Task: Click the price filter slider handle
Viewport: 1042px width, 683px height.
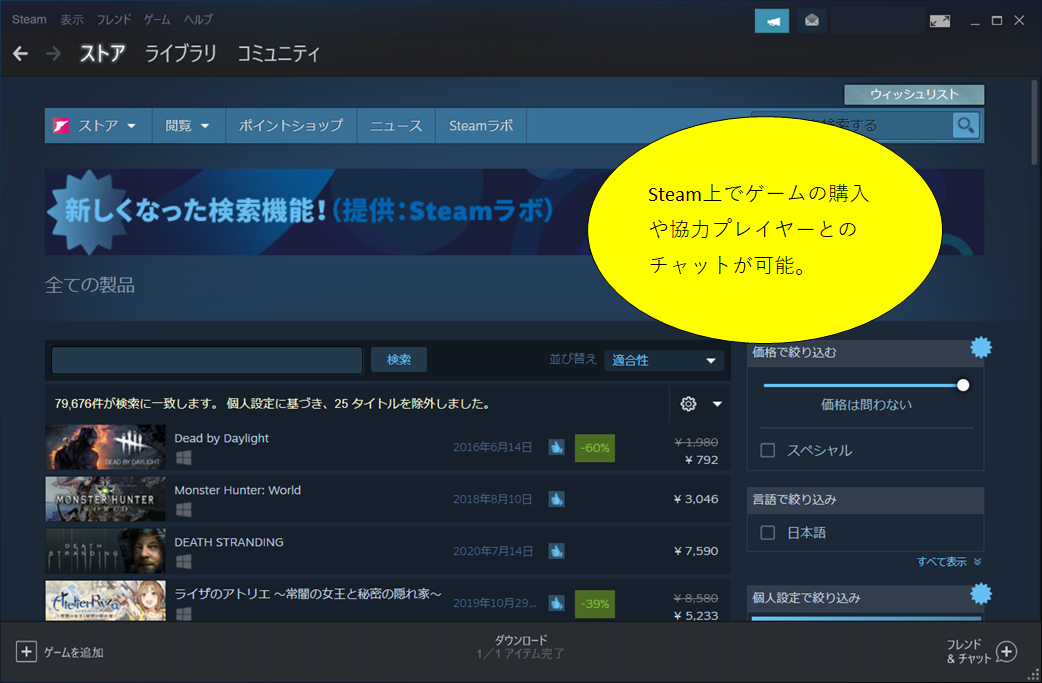Action: pyautogui.click(x=963, y=385)
